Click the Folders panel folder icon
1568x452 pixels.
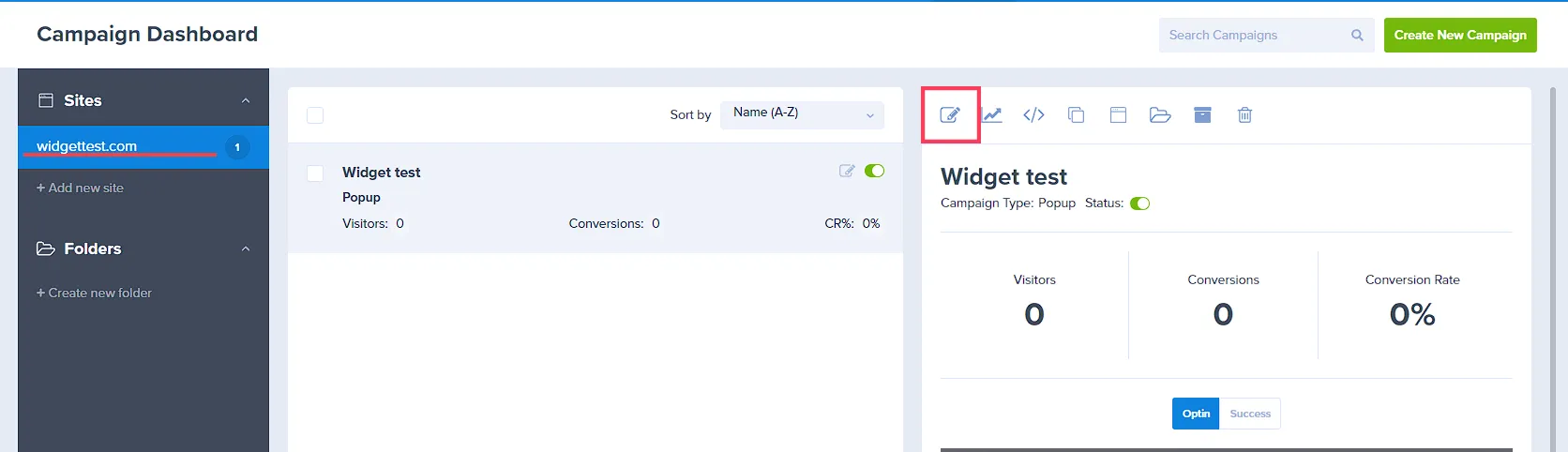coord(45,249)
